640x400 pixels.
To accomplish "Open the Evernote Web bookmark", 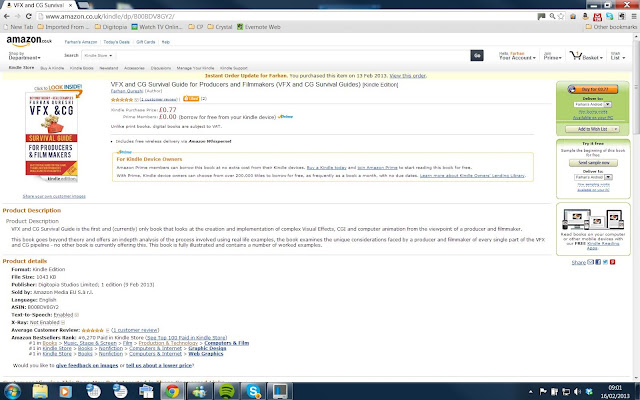I will coord(258,27).
